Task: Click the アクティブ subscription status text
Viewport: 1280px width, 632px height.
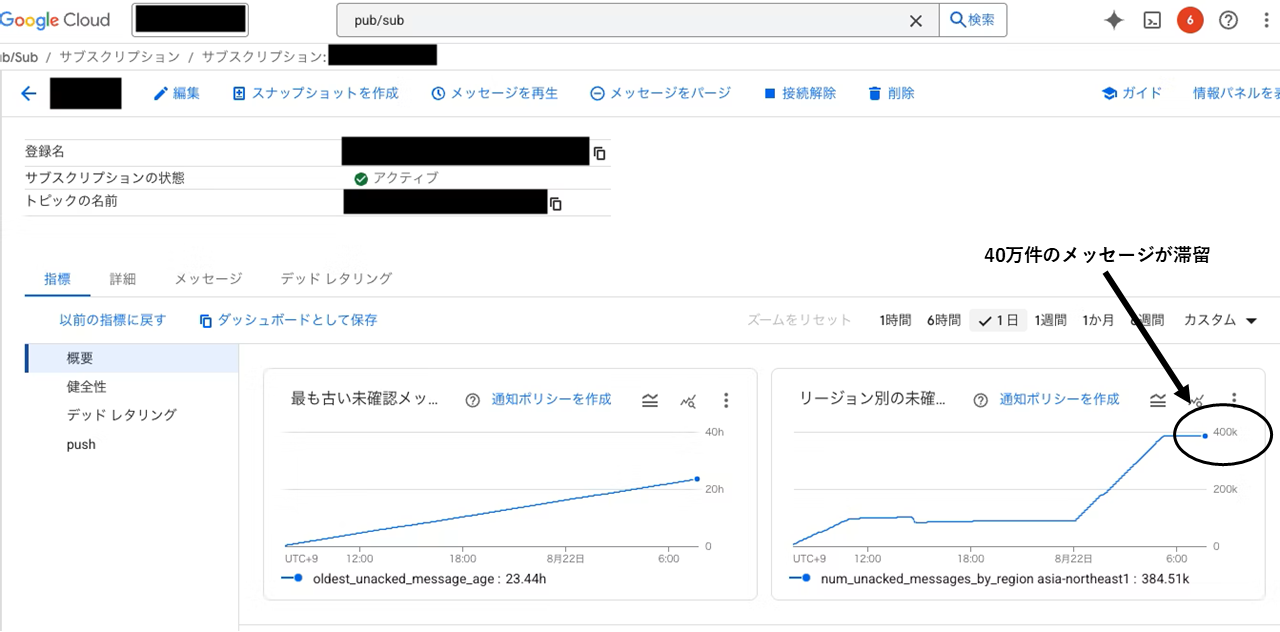Action: [405, 178]
